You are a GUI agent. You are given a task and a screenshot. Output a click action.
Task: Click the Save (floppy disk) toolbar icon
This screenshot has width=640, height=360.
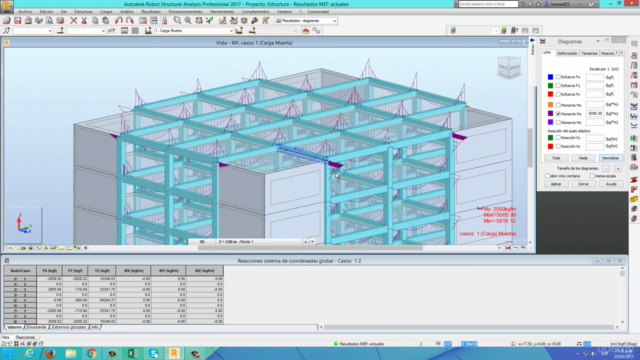coord(18,20)
